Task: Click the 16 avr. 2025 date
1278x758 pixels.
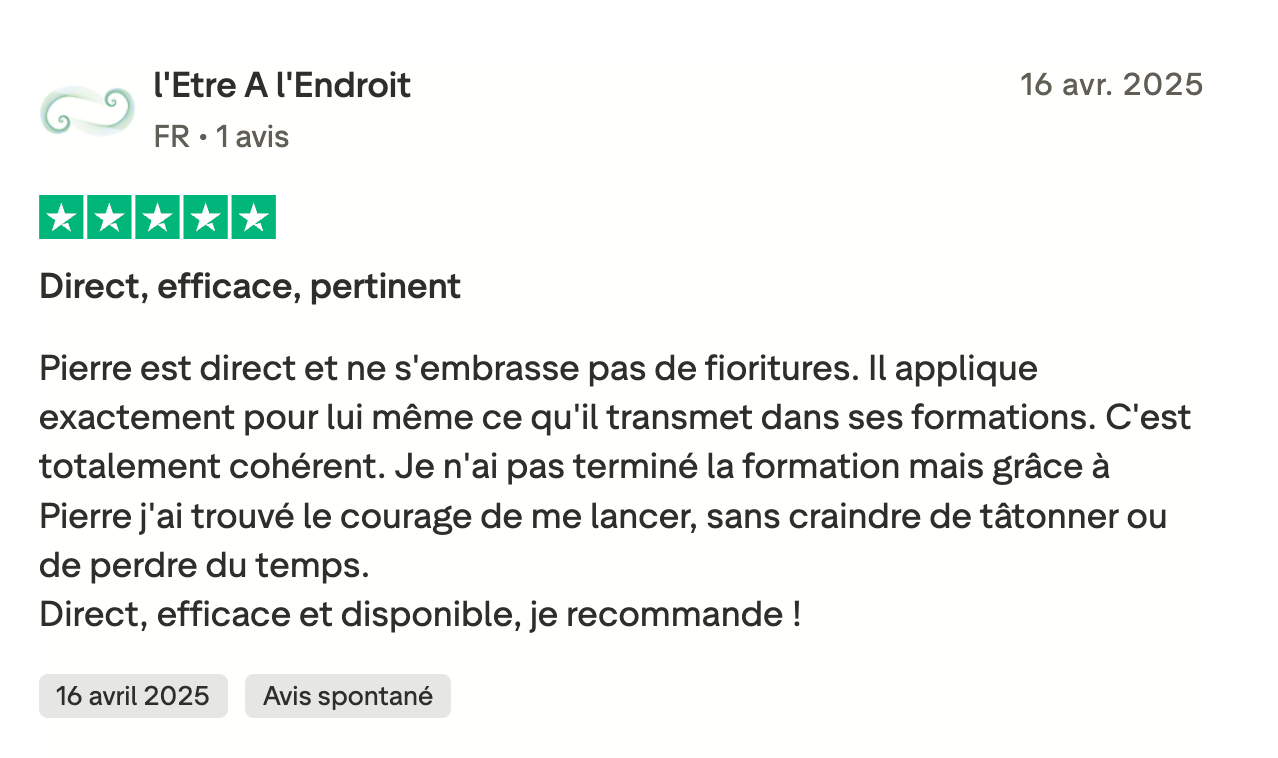Action: 1111,85
